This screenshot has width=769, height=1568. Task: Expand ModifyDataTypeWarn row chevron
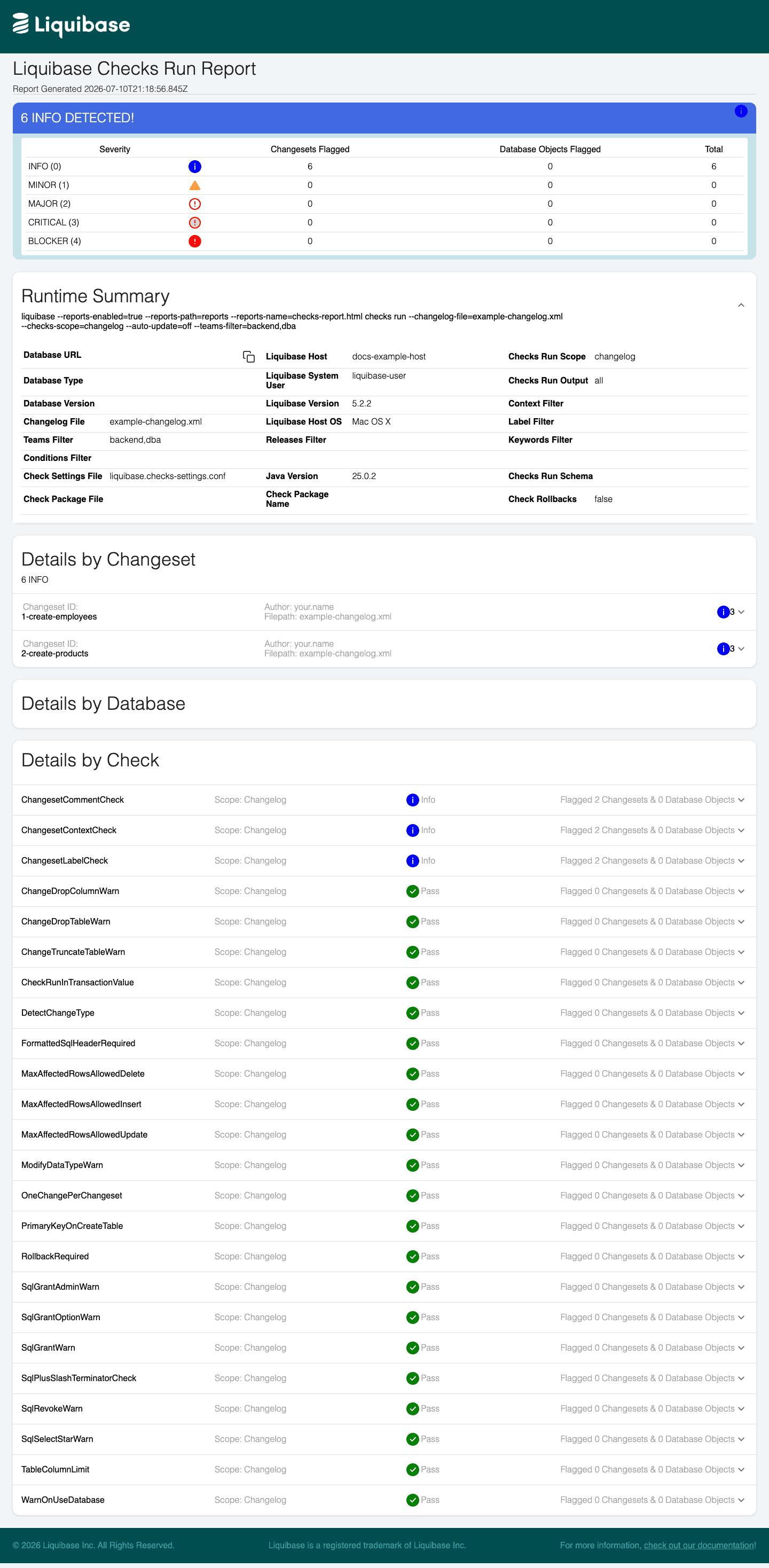[x=741, y=1165]
